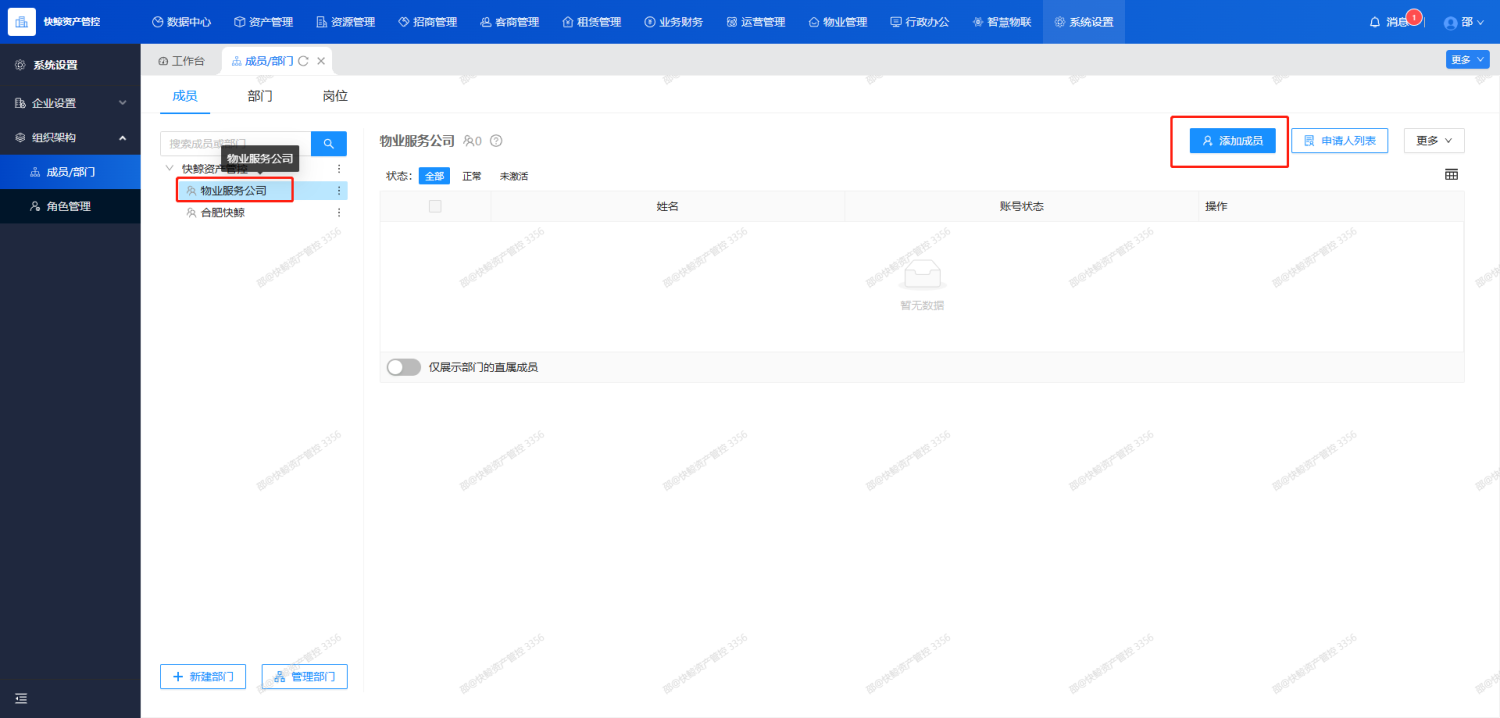Click the 系统设置 gear icon in sidebar
This screenshot has height=718, width=1500.
[x=20, y=65]
